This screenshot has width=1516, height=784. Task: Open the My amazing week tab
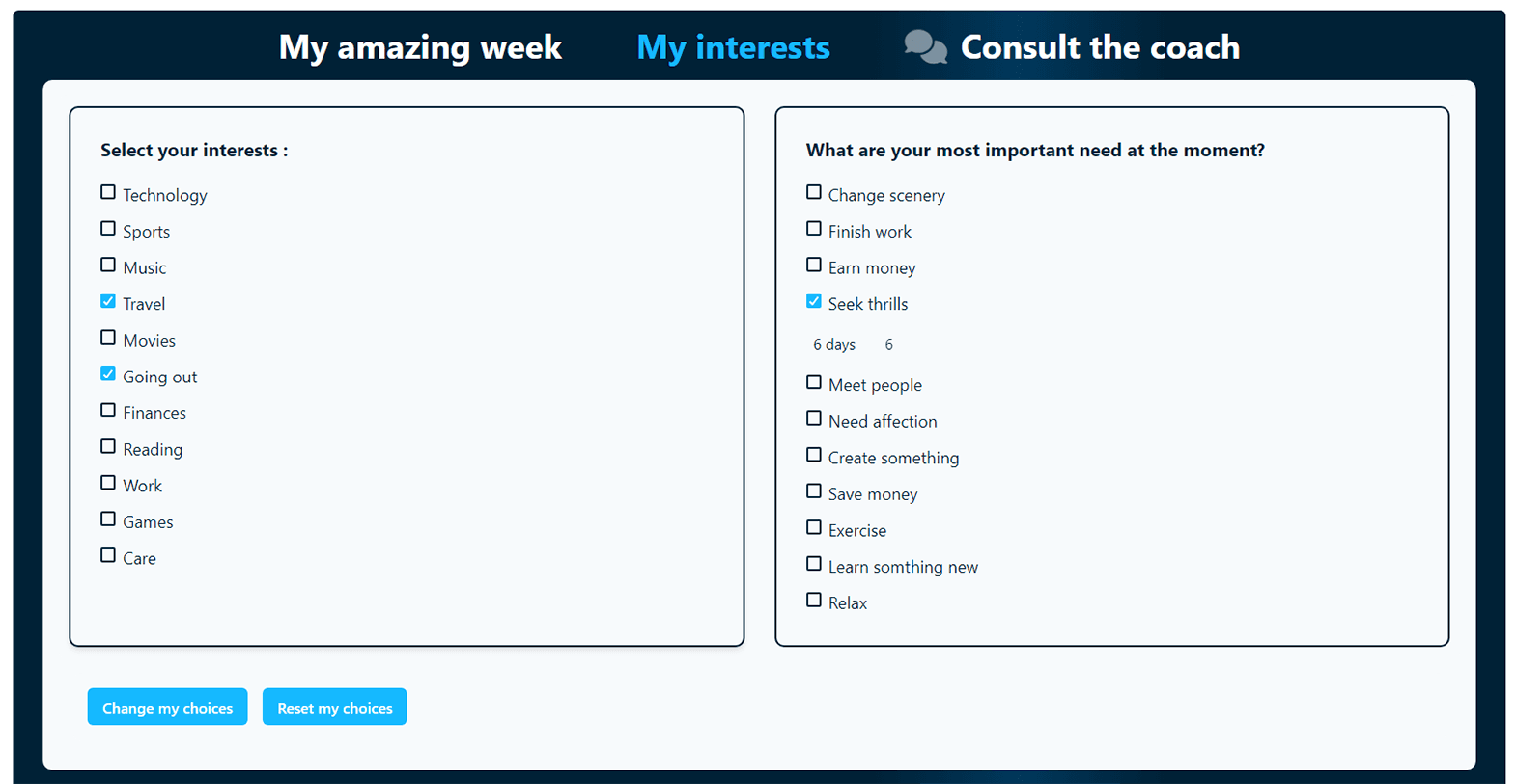click(x=420, y=47)
